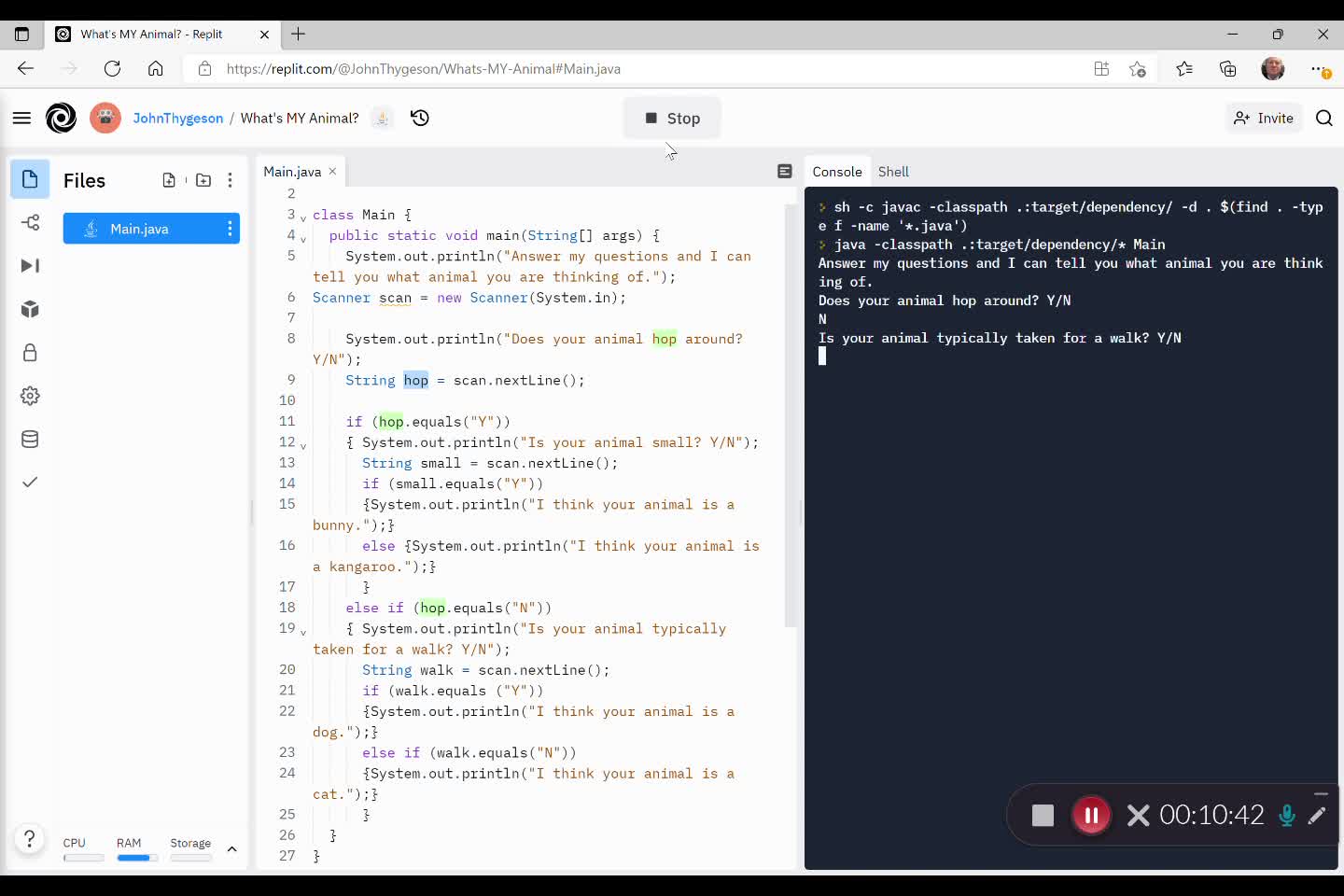Open the secrets lock icon
The width and height of the screenshot is (1344, 896).
pyautogui.click(x=30, y=353)
